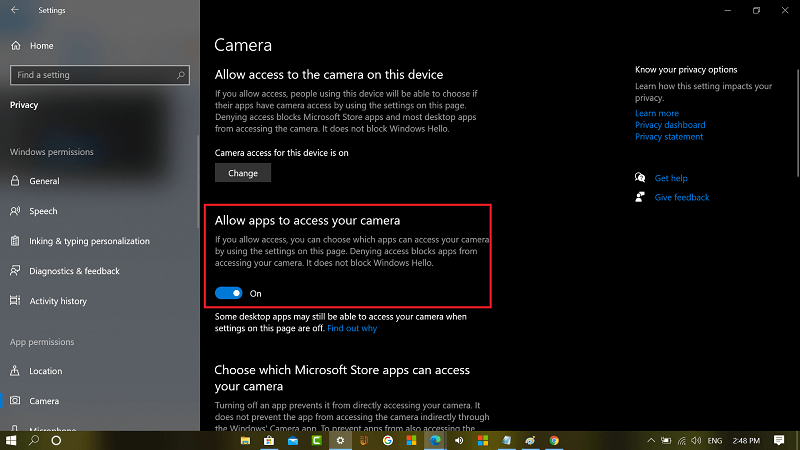800x450 pixels.
Task: Click the General lock icon
Action: click(15, 181)
